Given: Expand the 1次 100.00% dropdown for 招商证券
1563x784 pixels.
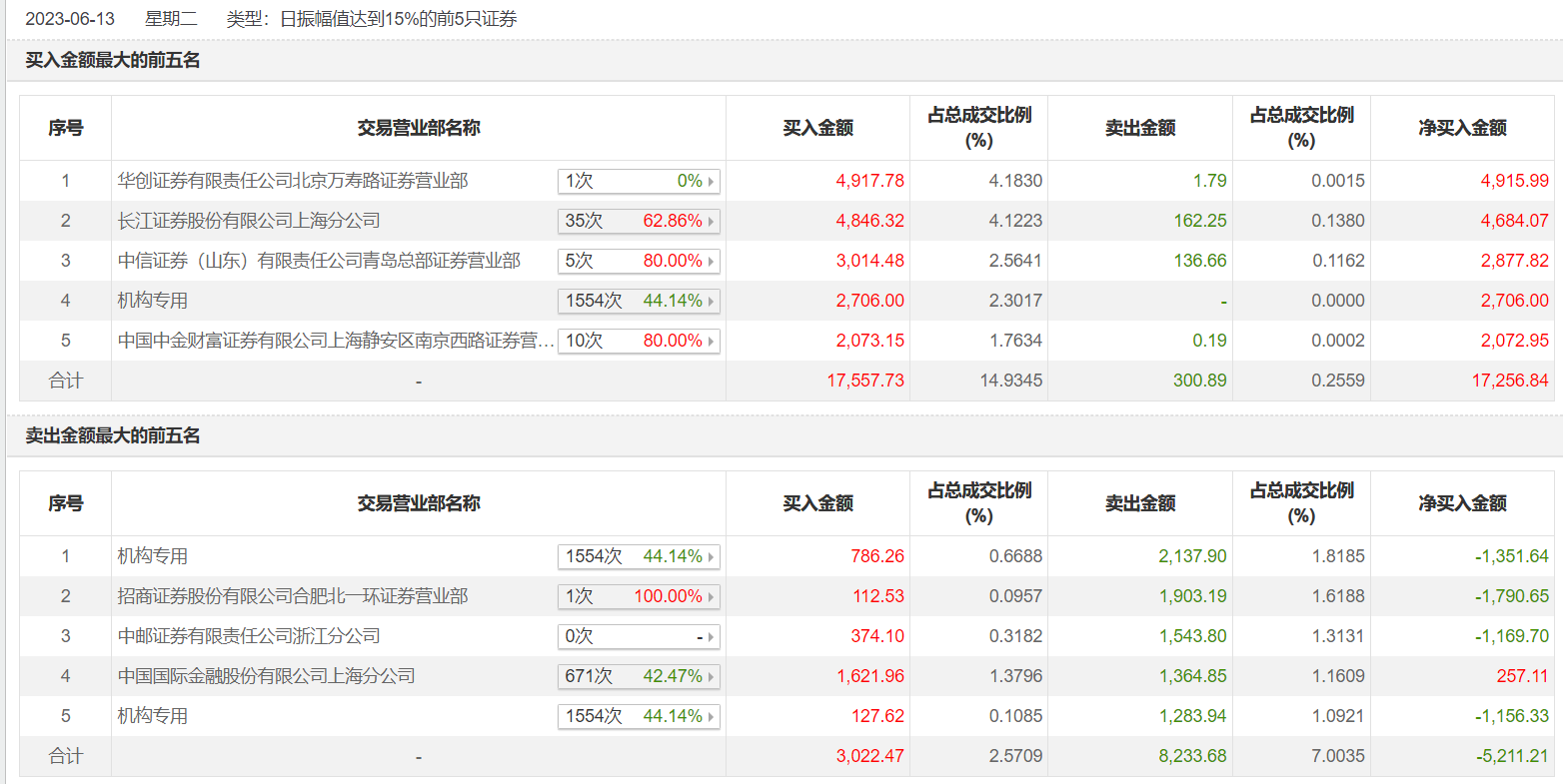Looking at the screenshot, I should coord(638,596).
